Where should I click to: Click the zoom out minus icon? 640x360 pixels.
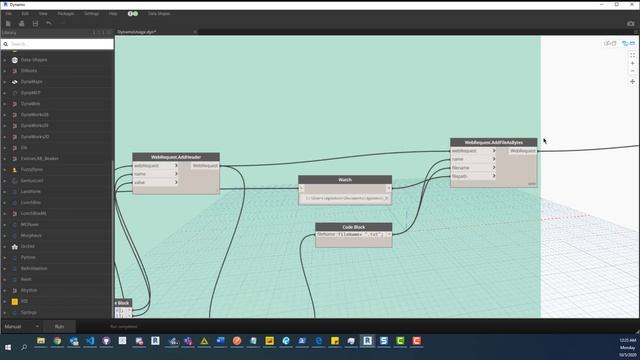pos(632,71)
